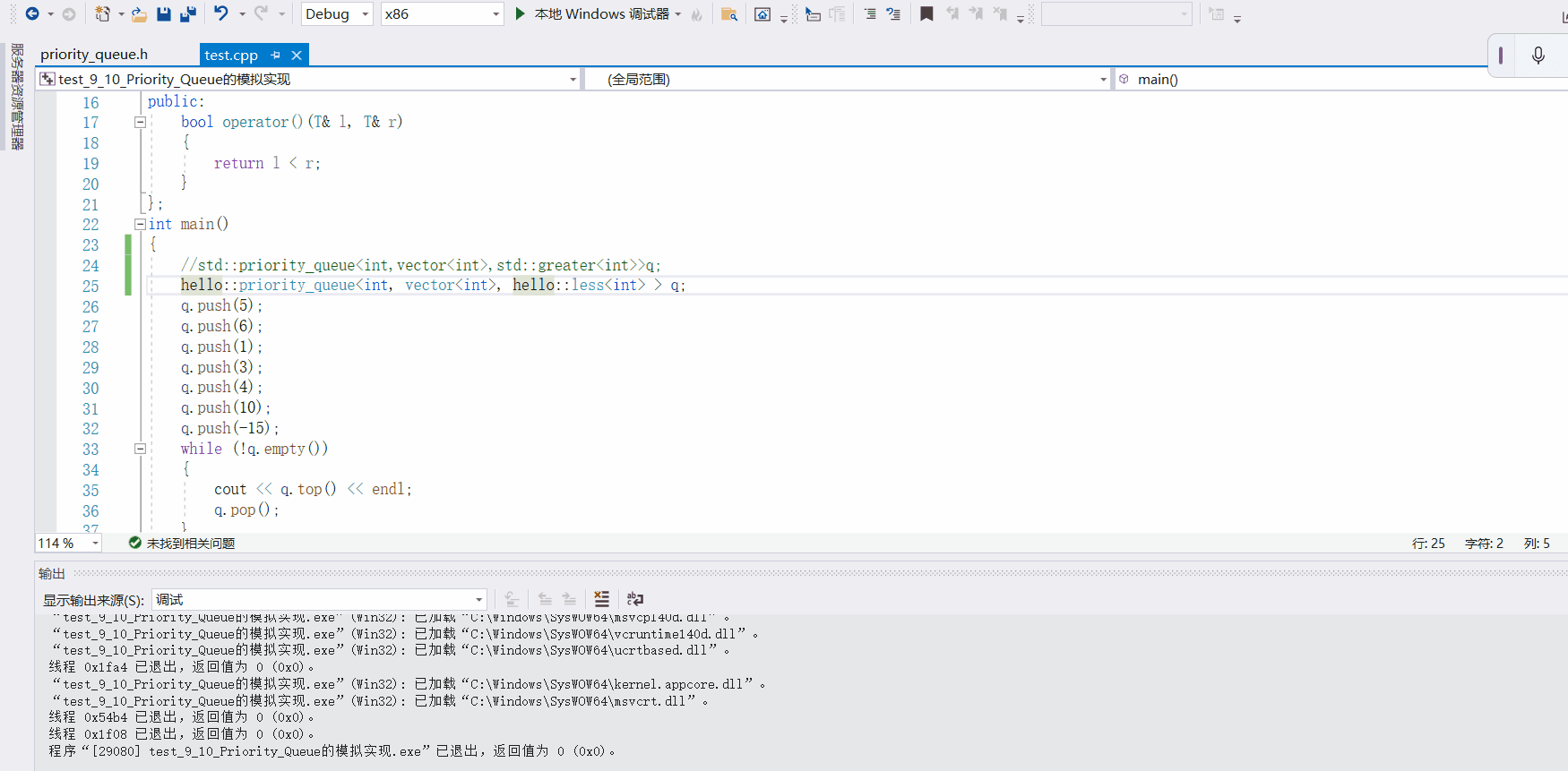Image resolution: width=1568 pixels, height=771 pixels.
Task: Collapse the while loop at line 33
Action: [140, 449]
